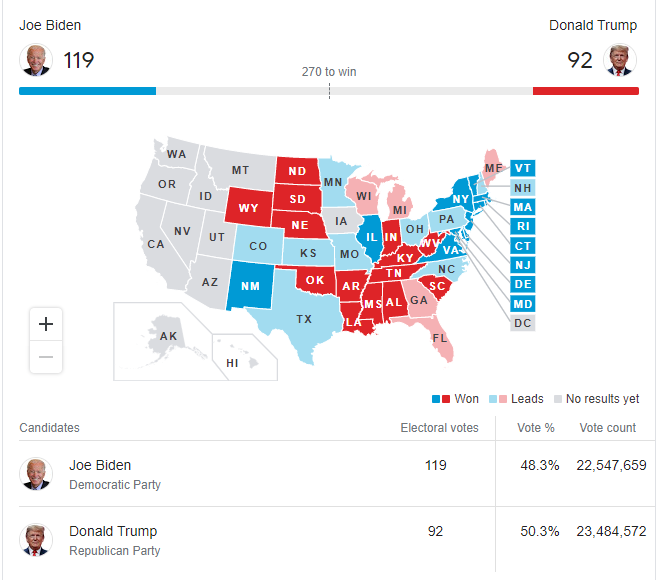Image resolution: width=659 pixels, height=580 pixels.
Task: Click Texas on the electoral map
Action: [x=303, y=319]
